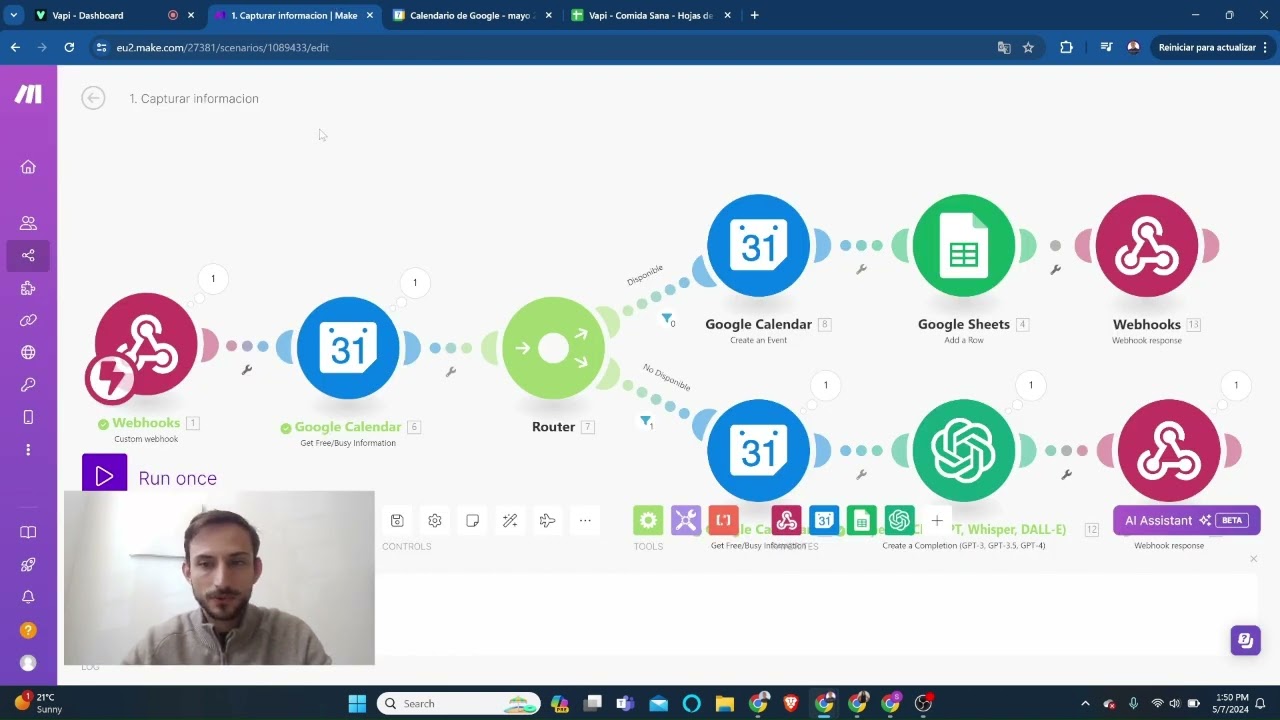
Task: Open the purple Tools wrench icon
Action: click(686, 520)
